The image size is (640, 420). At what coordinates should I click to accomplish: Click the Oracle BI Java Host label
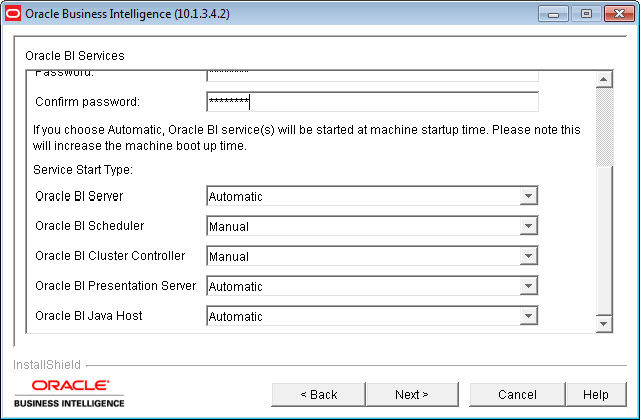89,316
